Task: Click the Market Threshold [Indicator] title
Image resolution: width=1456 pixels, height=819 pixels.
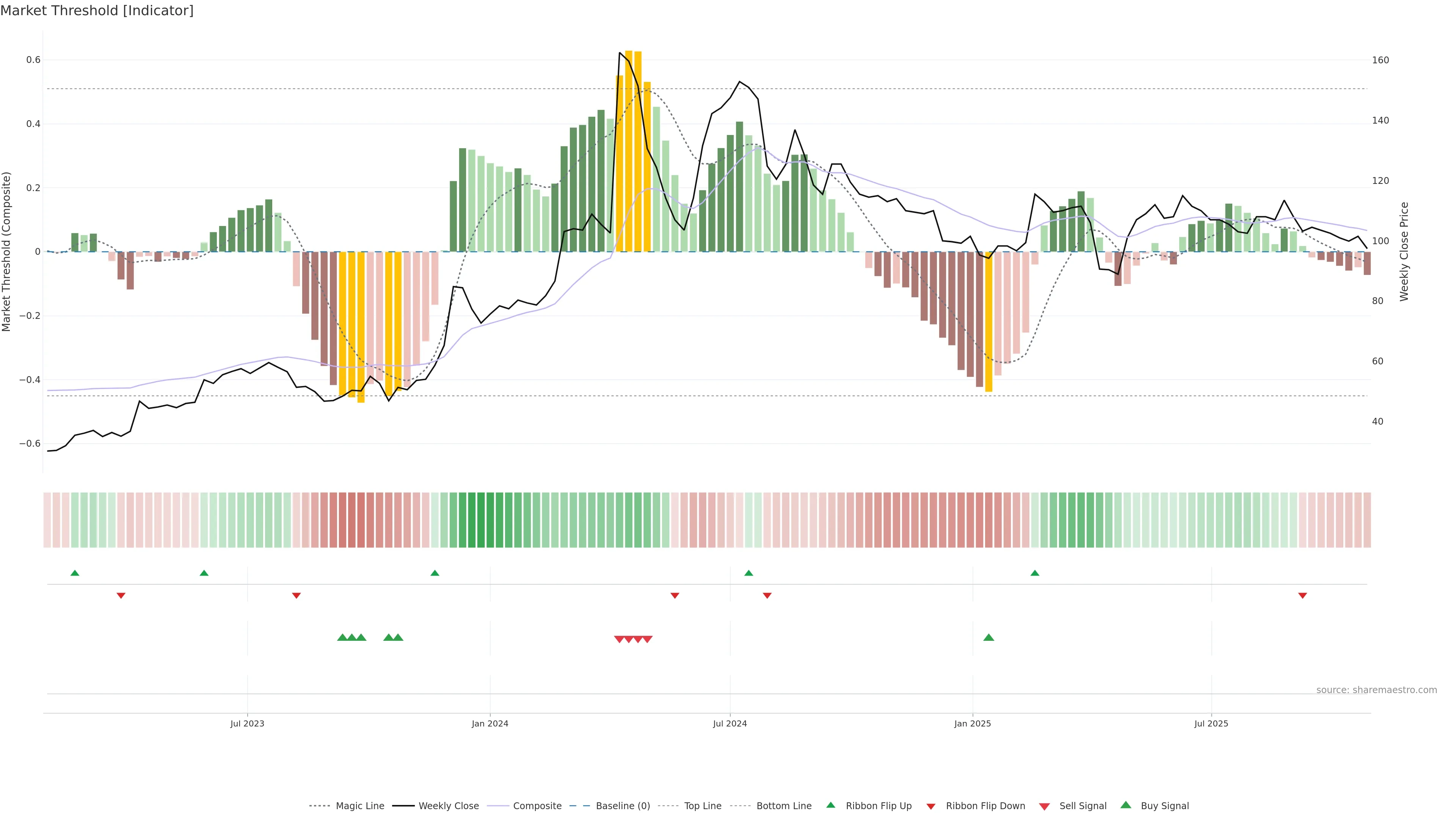Action: (x=97, y=11)
